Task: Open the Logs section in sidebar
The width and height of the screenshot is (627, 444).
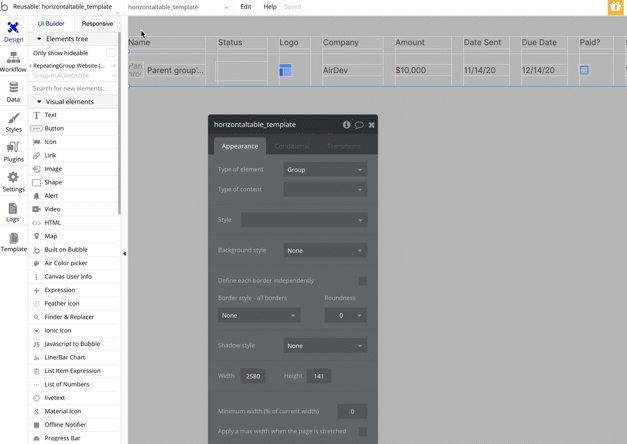Action: 13,212
